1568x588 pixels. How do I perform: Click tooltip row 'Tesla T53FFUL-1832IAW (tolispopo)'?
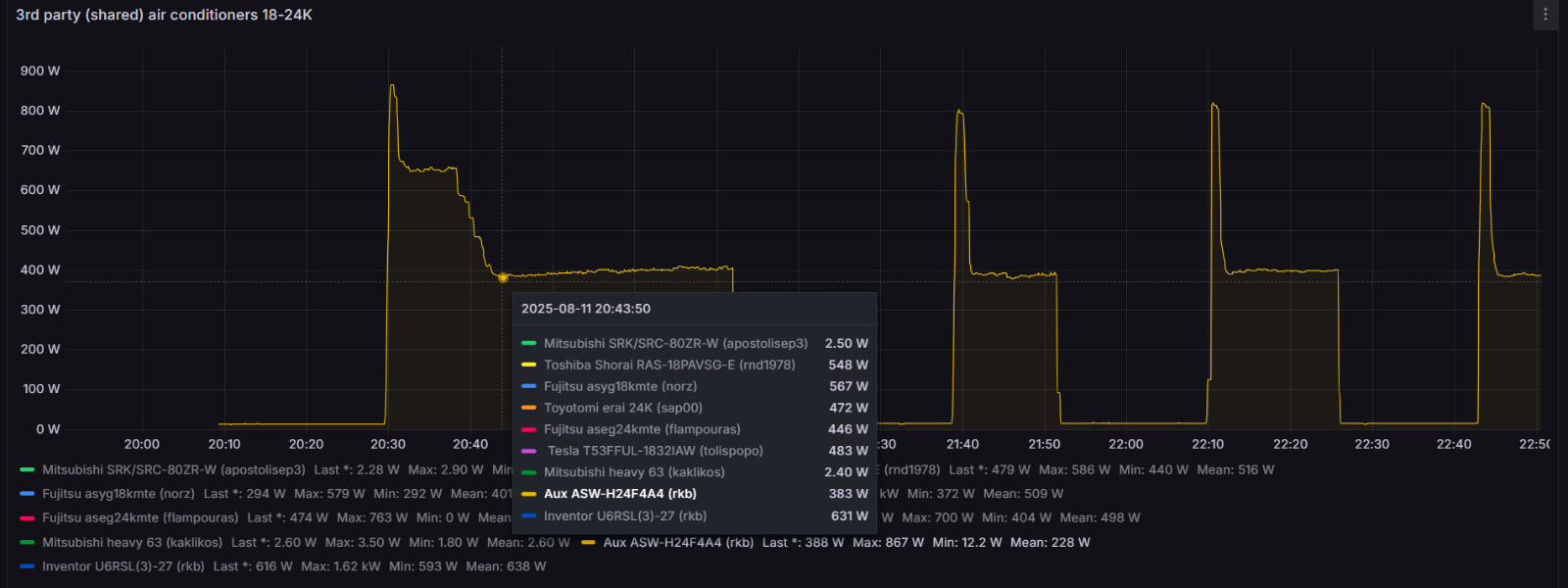pos(695,451)
